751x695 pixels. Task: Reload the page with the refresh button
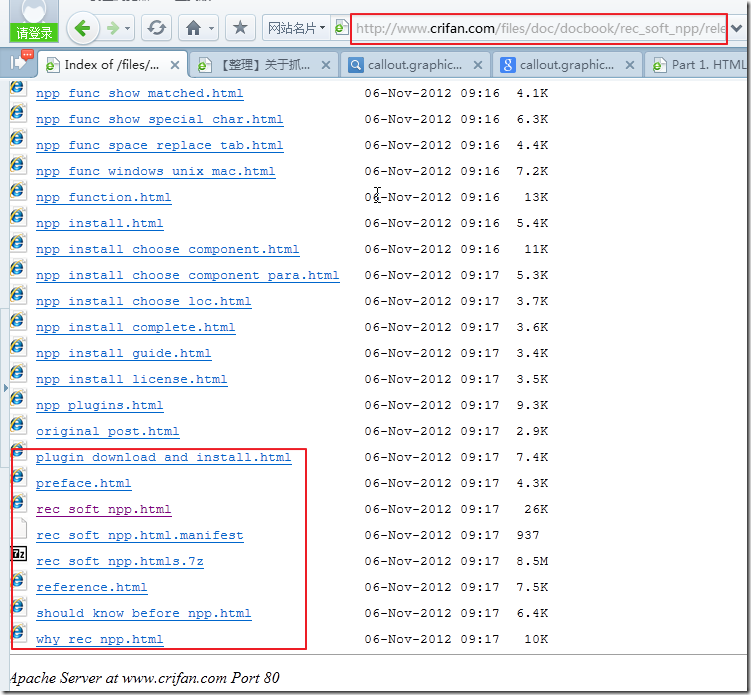[157, 28]
